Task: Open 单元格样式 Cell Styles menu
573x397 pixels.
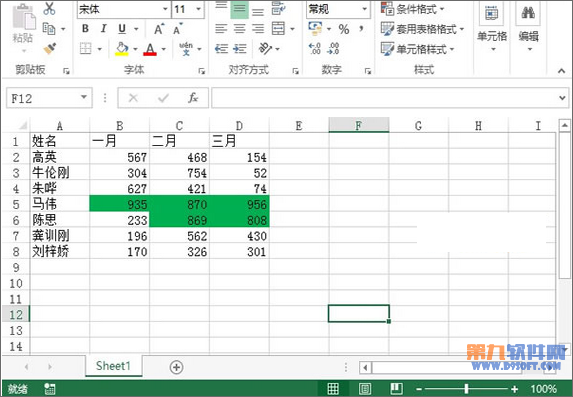Action: point(417,49)
